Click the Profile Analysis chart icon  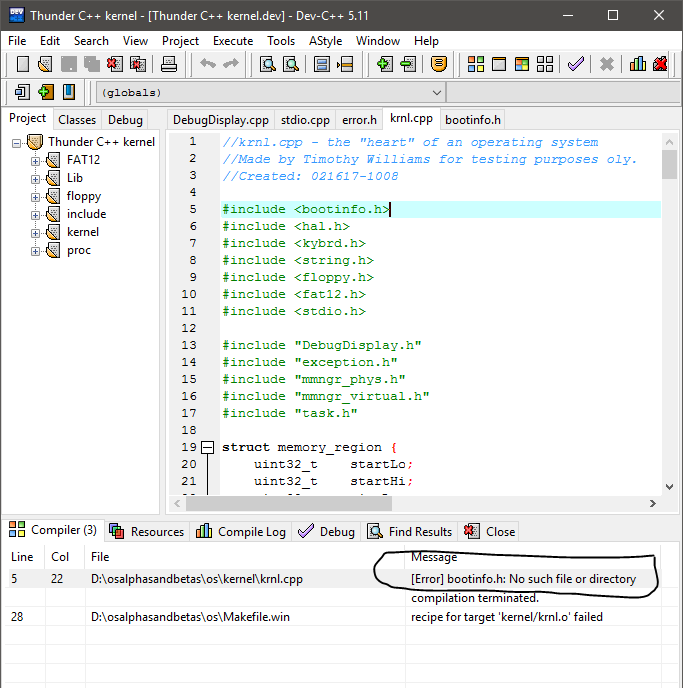637,64
